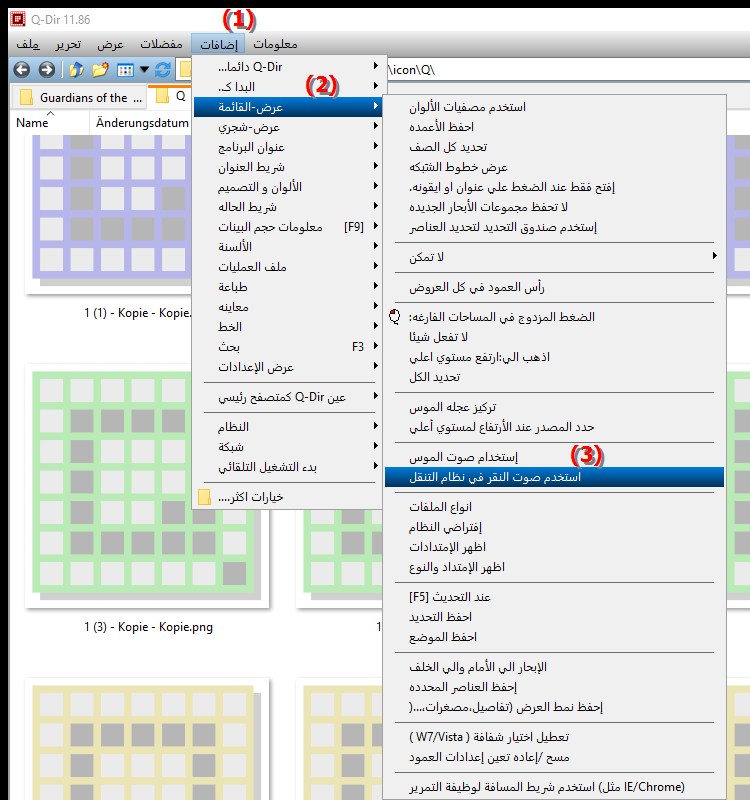The height and width of the screenshot is (800, 750).
Task: Toggle استخدم مصفيات الألوان option
Action: point(554,107)
